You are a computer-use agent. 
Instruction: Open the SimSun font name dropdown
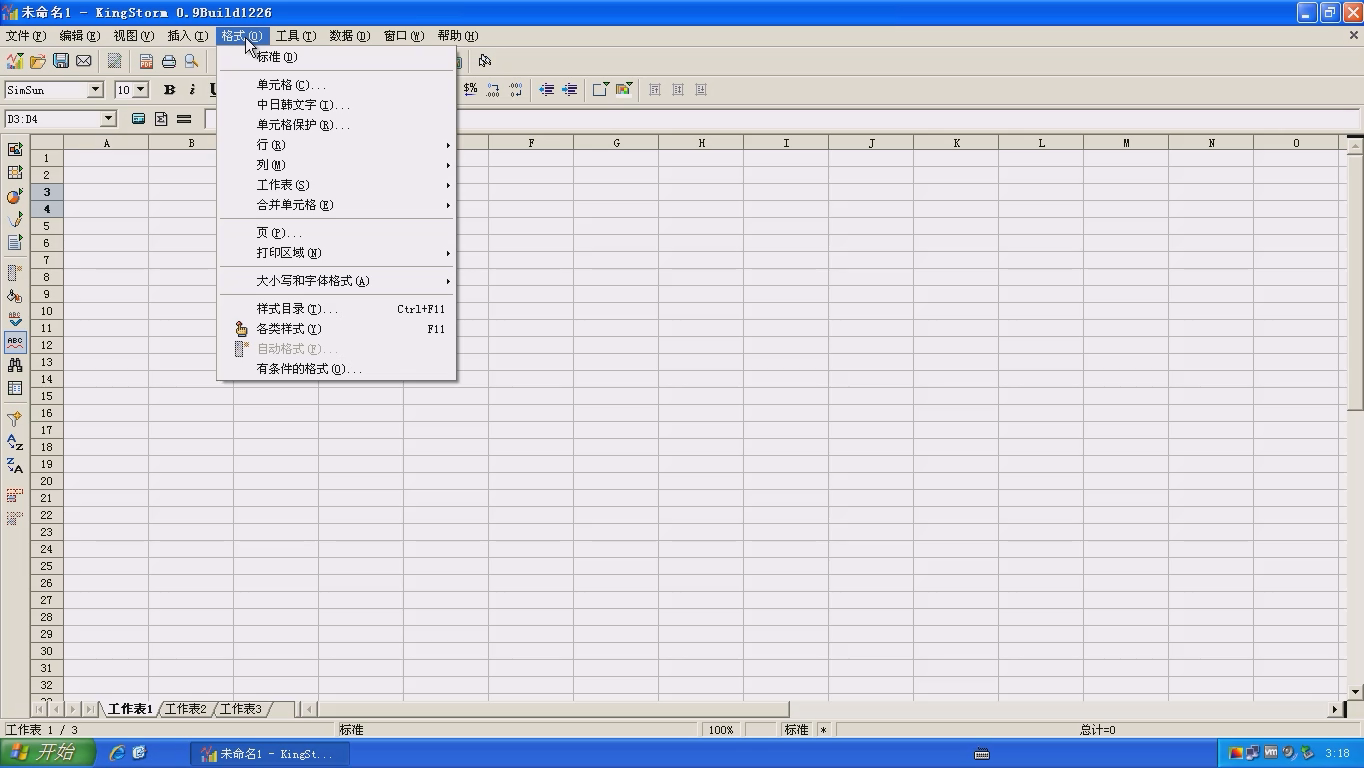click(x=95, y=90)
